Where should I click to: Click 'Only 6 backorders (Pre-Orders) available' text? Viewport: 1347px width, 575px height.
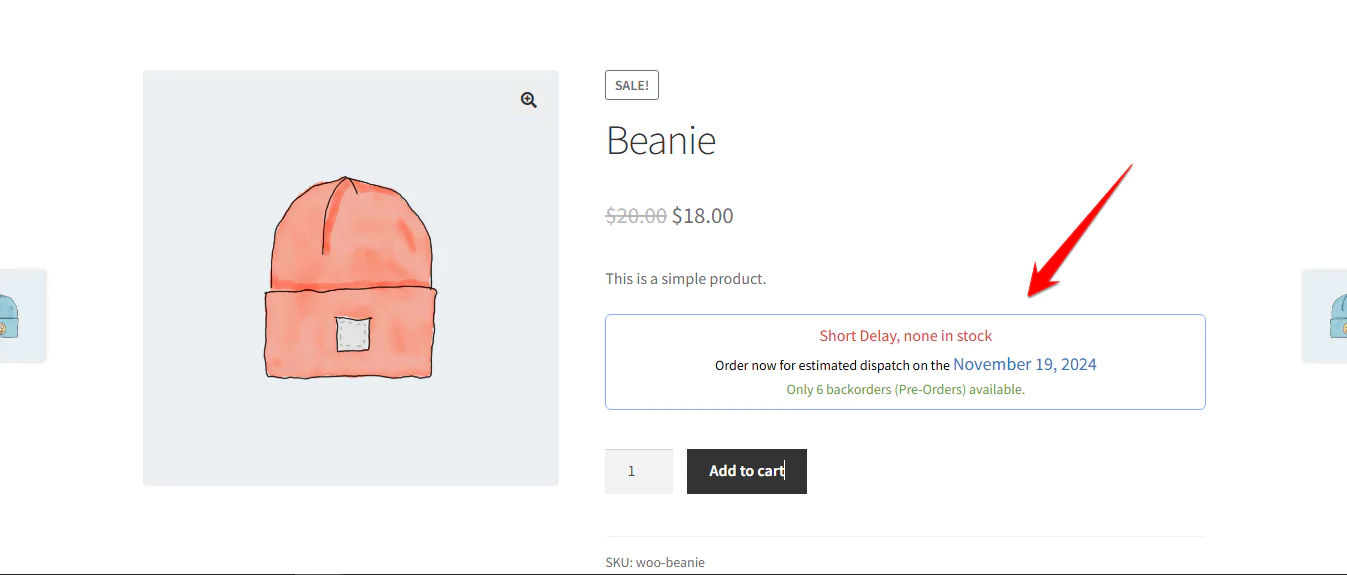click(906, 390)
